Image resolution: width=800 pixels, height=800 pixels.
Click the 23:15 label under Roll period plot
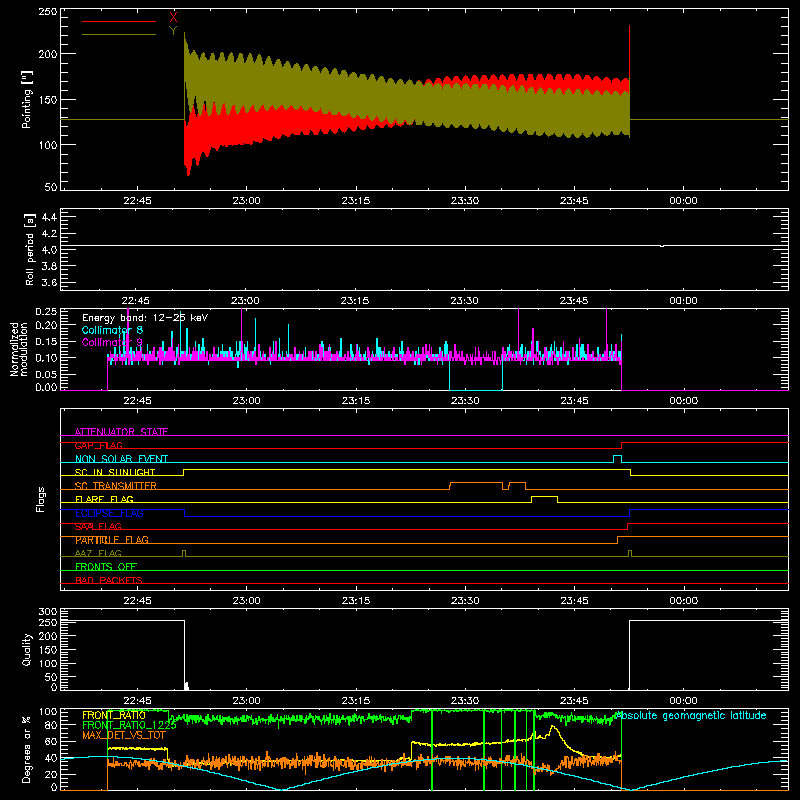(x=355, y=301)
